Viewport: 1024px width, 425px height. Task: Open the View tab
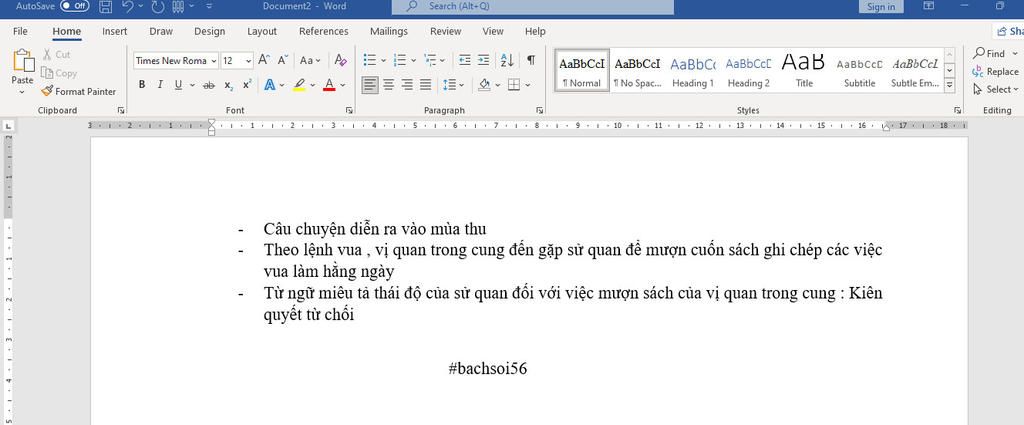click(493, 31)
